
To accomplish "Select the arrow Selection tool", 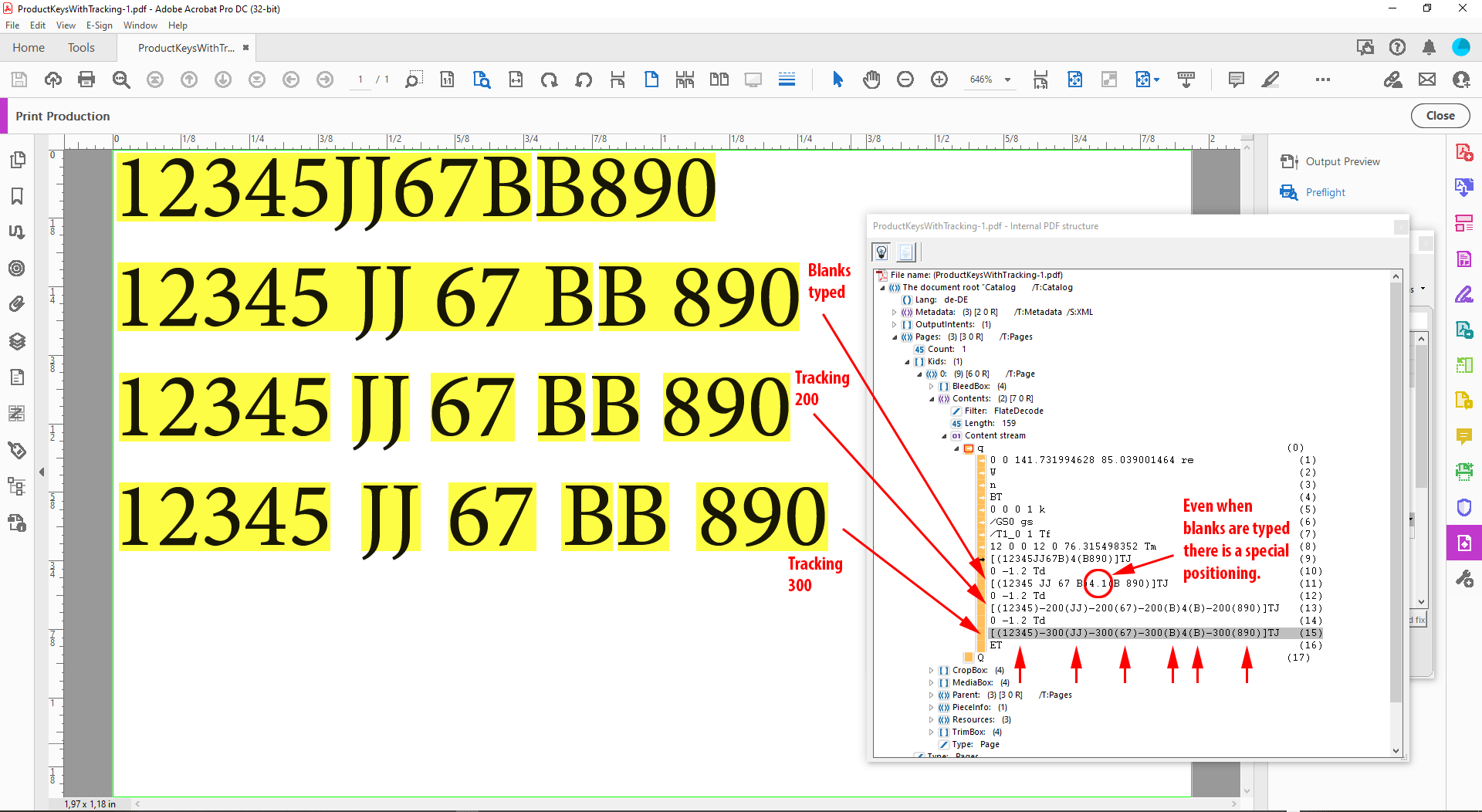I will 837,80.
